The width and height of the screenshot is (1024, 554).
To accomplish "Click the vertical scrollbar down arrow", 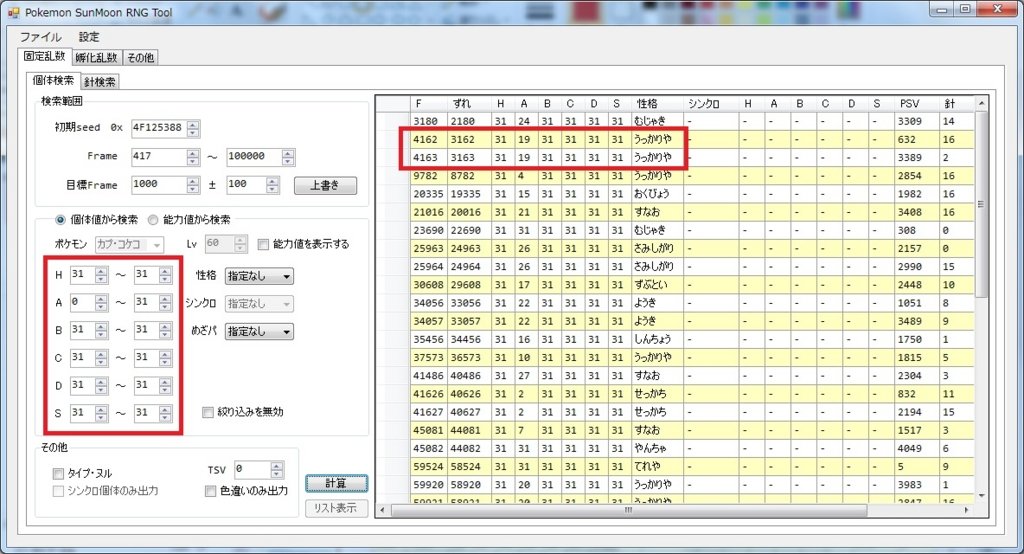I will click(x=980, y=497).
